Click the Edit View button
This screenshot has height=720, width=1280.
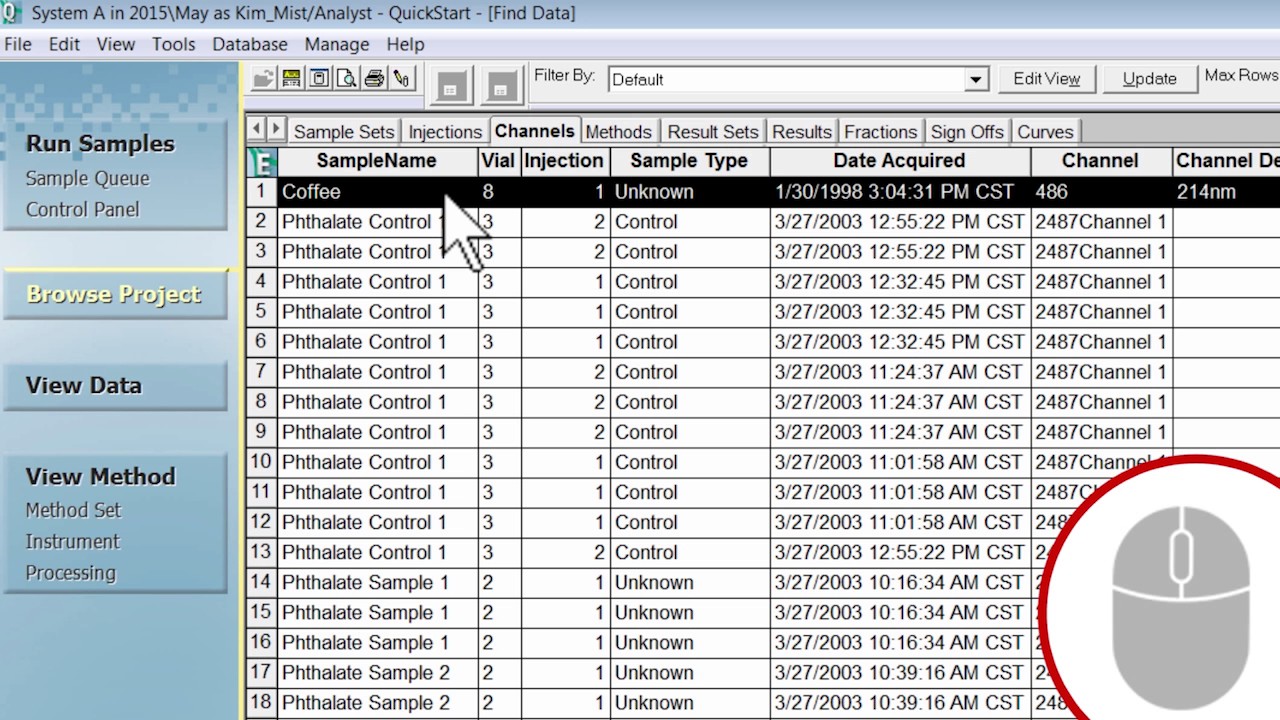tap(1046, 79)
